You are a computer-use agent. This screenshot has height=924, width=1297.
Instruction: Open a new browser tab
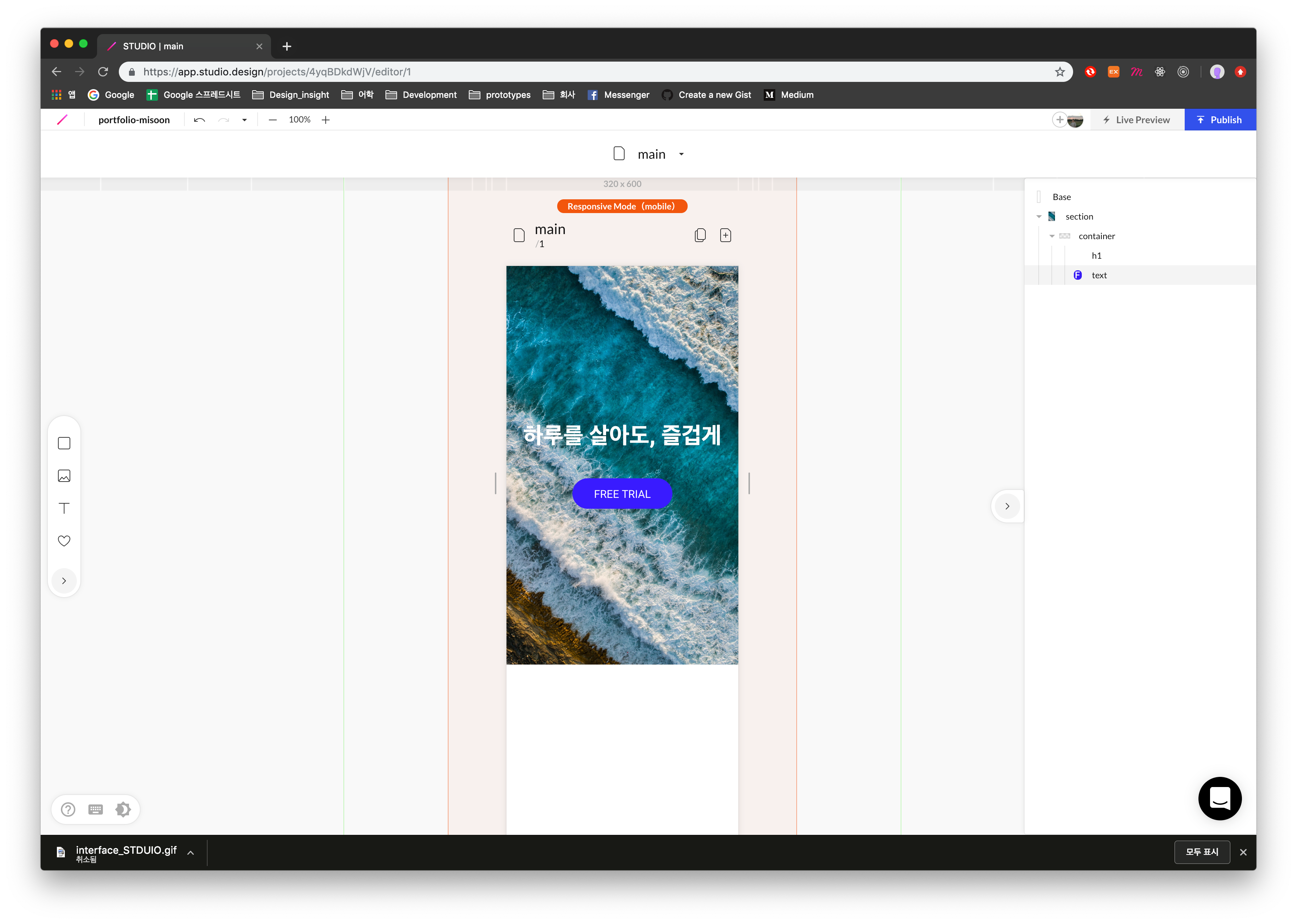pyautogui.click(x=287, y=46)
